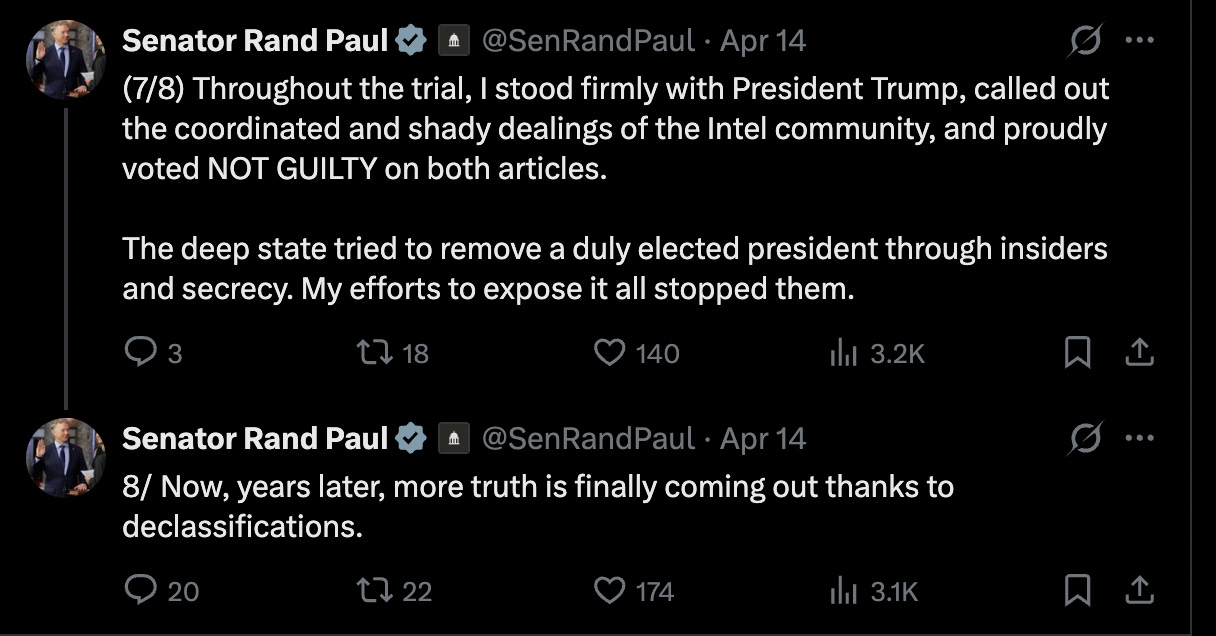1216x636 pixels.
Task: Reply to the 7/8 trial tweet
Action: click(138, 352)
